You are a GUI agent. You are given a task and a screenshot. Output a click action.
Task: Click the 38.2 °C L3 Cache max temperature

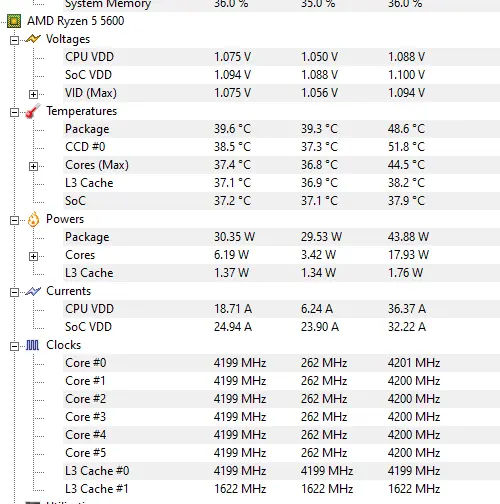click(406, 183)
